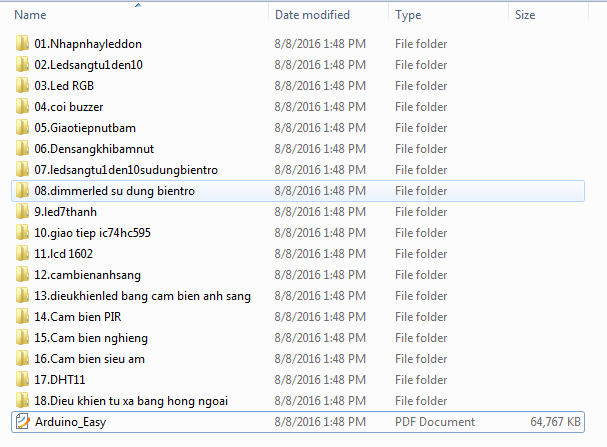Click folder icon of 13.dieukhienled bang cam bien anh sang

(22, 296)
